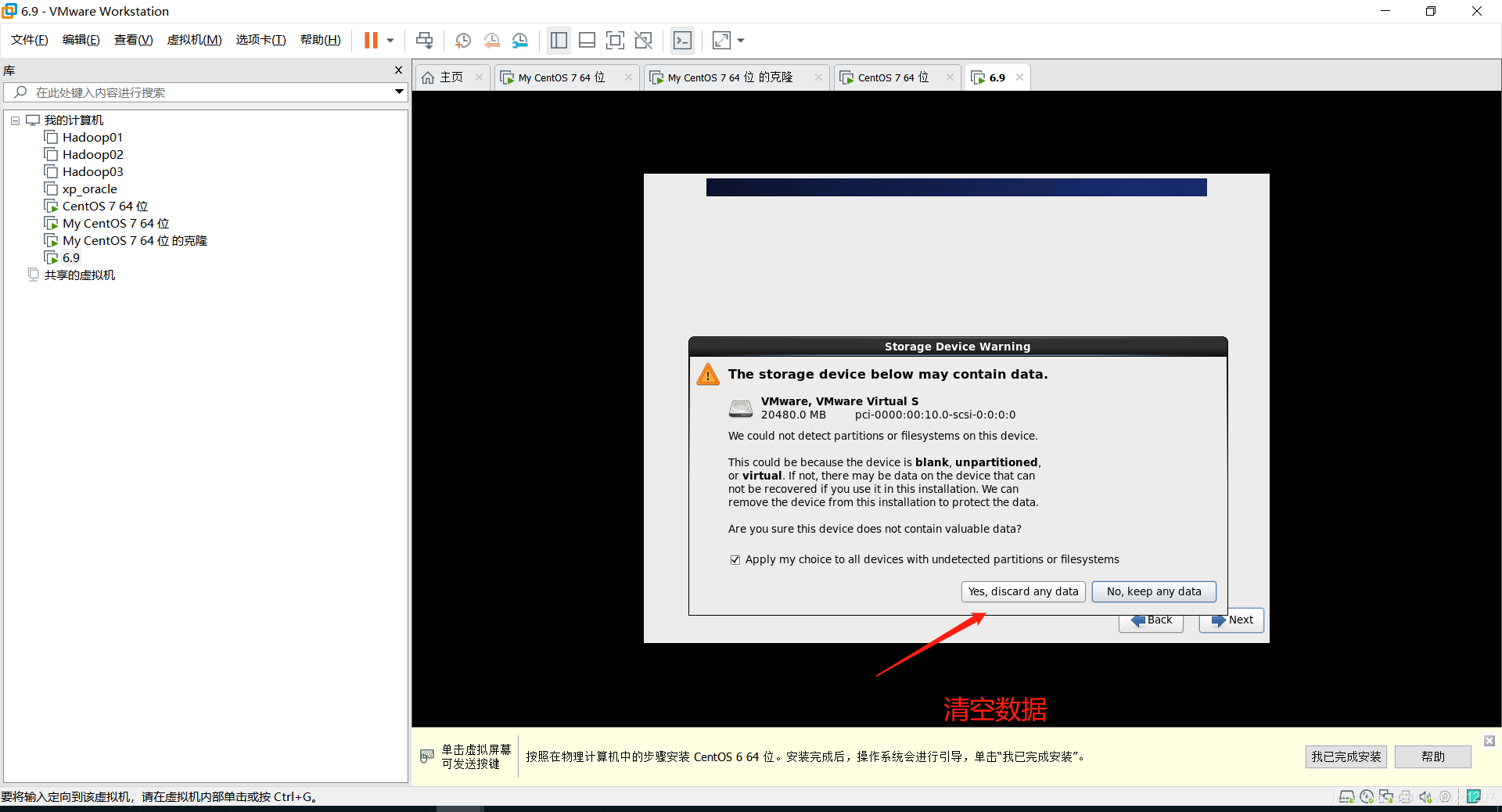This screenshot has height=812, width=1502.
Task: Close the 主页 tab
Action: (479, 77)
